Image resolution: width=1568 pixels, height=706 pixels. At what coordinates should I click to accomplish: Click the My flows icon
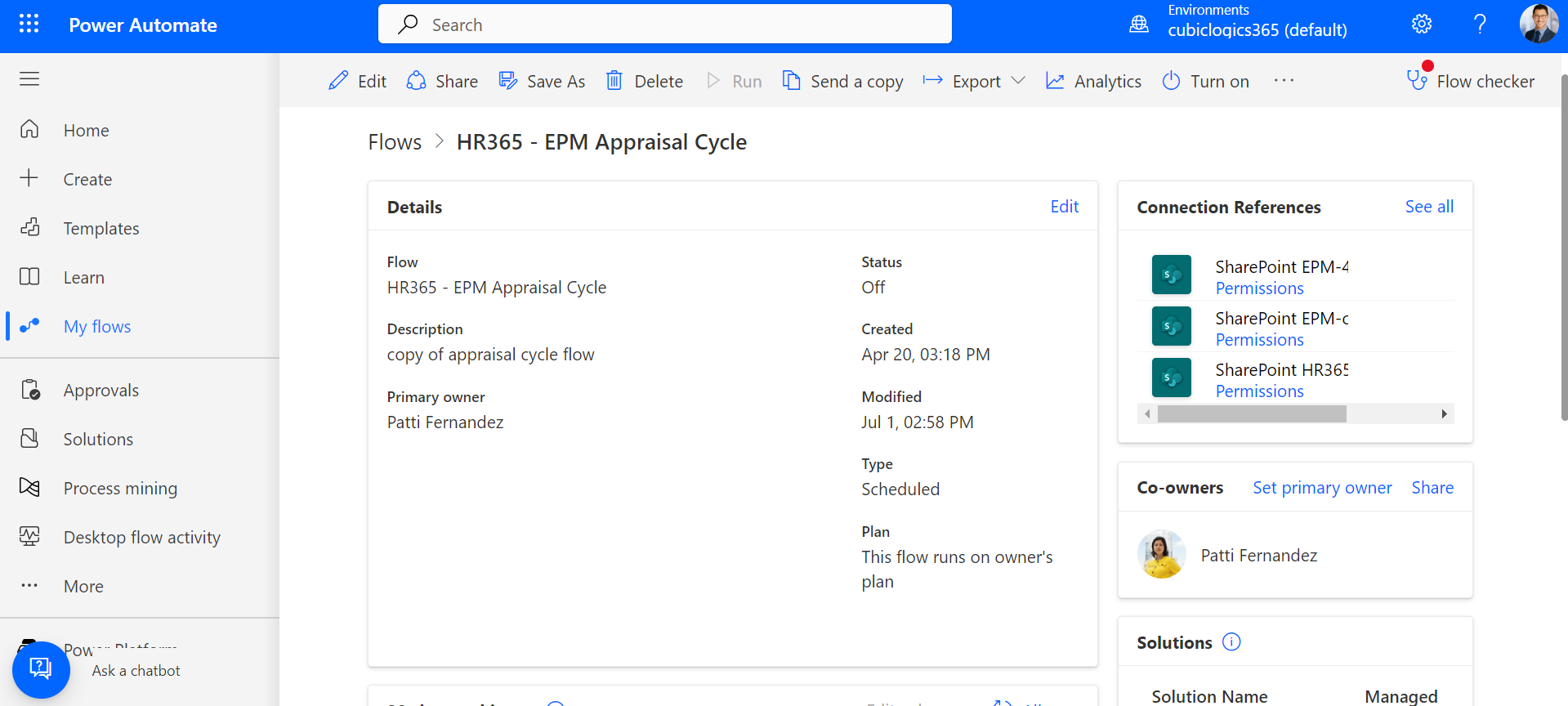[x=29, y=325]
